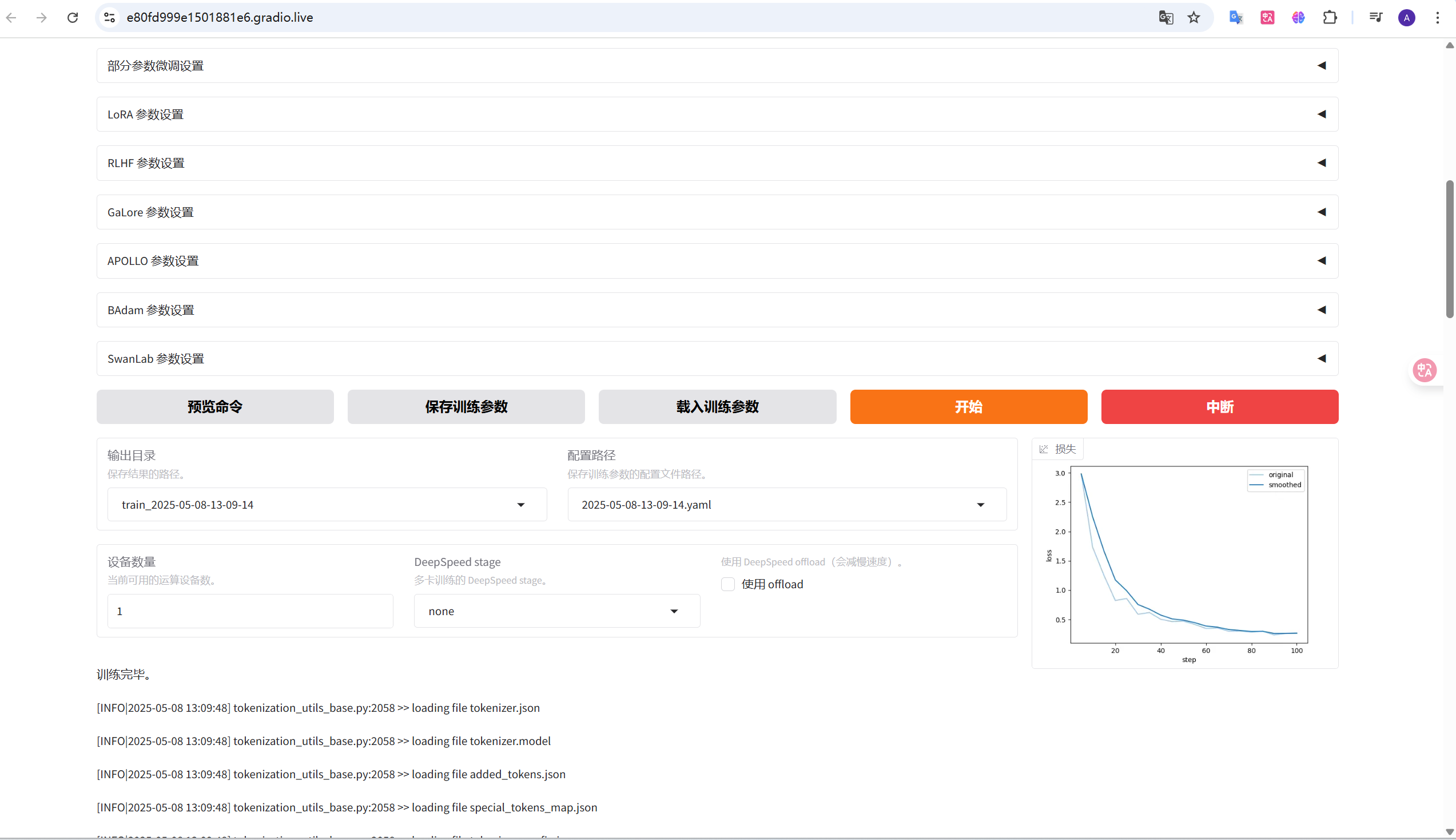Expand the LoRA 参数设置 section
The height and width of the screenshot is (840, 1456).
click(x=717, y=114)
